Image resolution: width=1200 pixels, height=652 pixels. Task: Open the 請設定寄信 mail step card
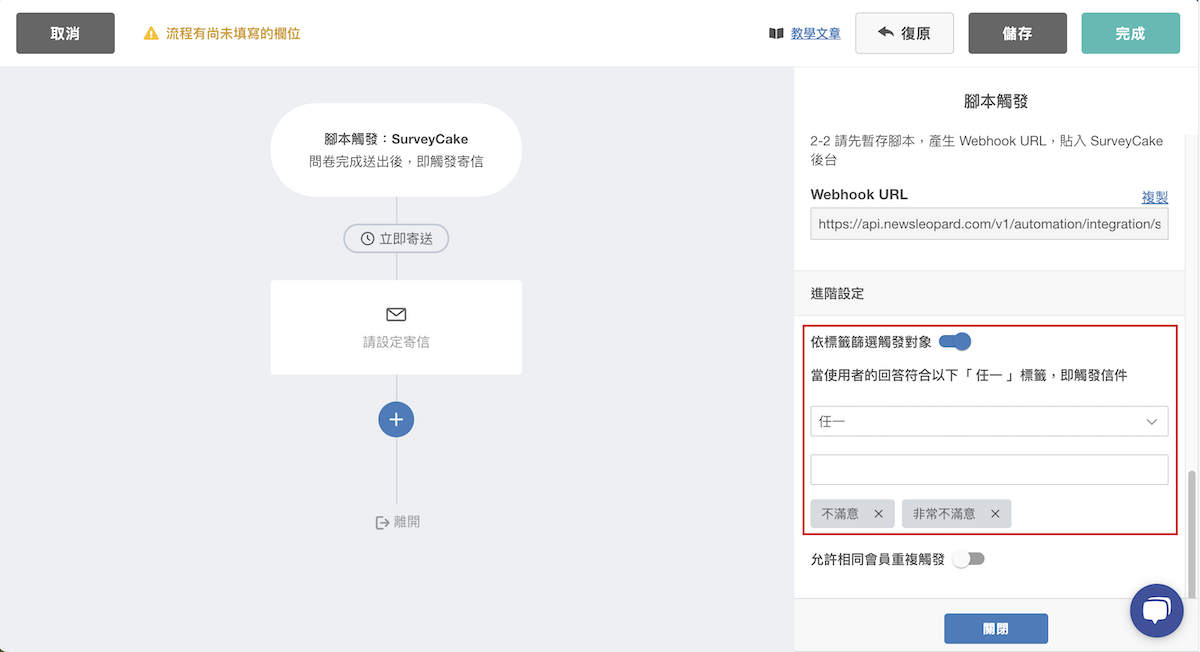tap(396, 327)
